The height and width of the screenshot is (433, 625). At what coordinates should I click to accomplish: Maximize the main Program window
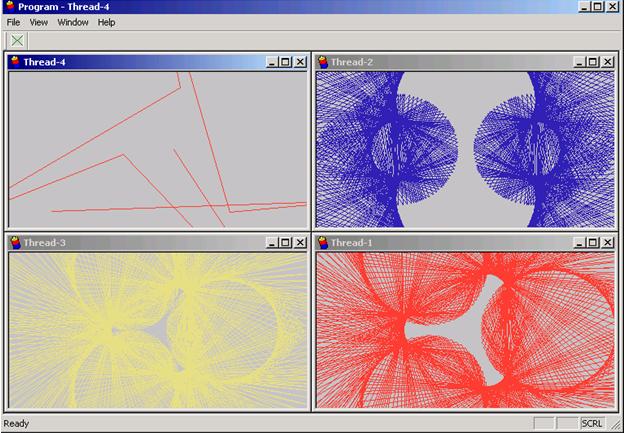[597, 7]
